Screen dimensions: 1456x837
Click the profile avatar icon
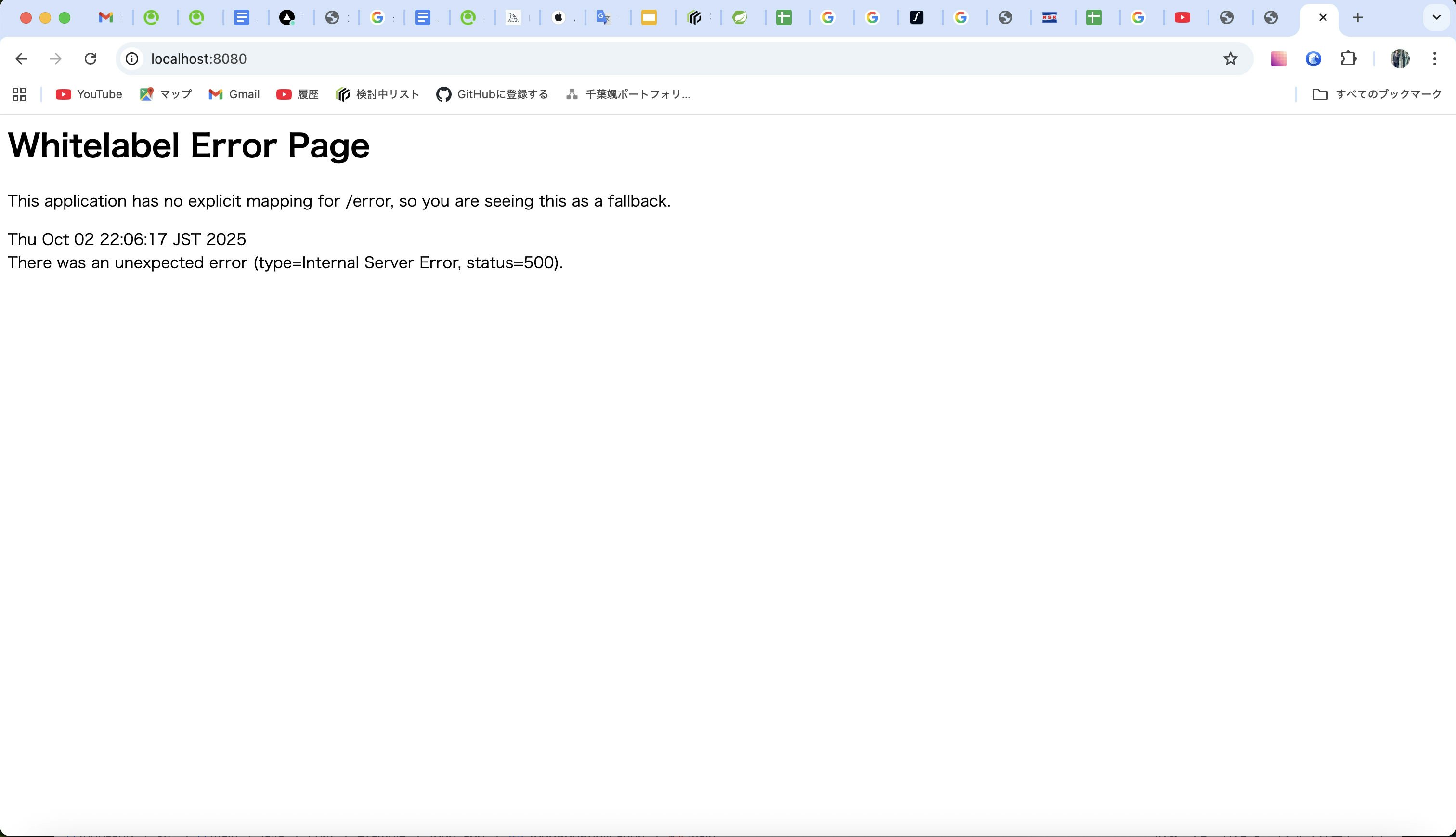click(1400, 59)
